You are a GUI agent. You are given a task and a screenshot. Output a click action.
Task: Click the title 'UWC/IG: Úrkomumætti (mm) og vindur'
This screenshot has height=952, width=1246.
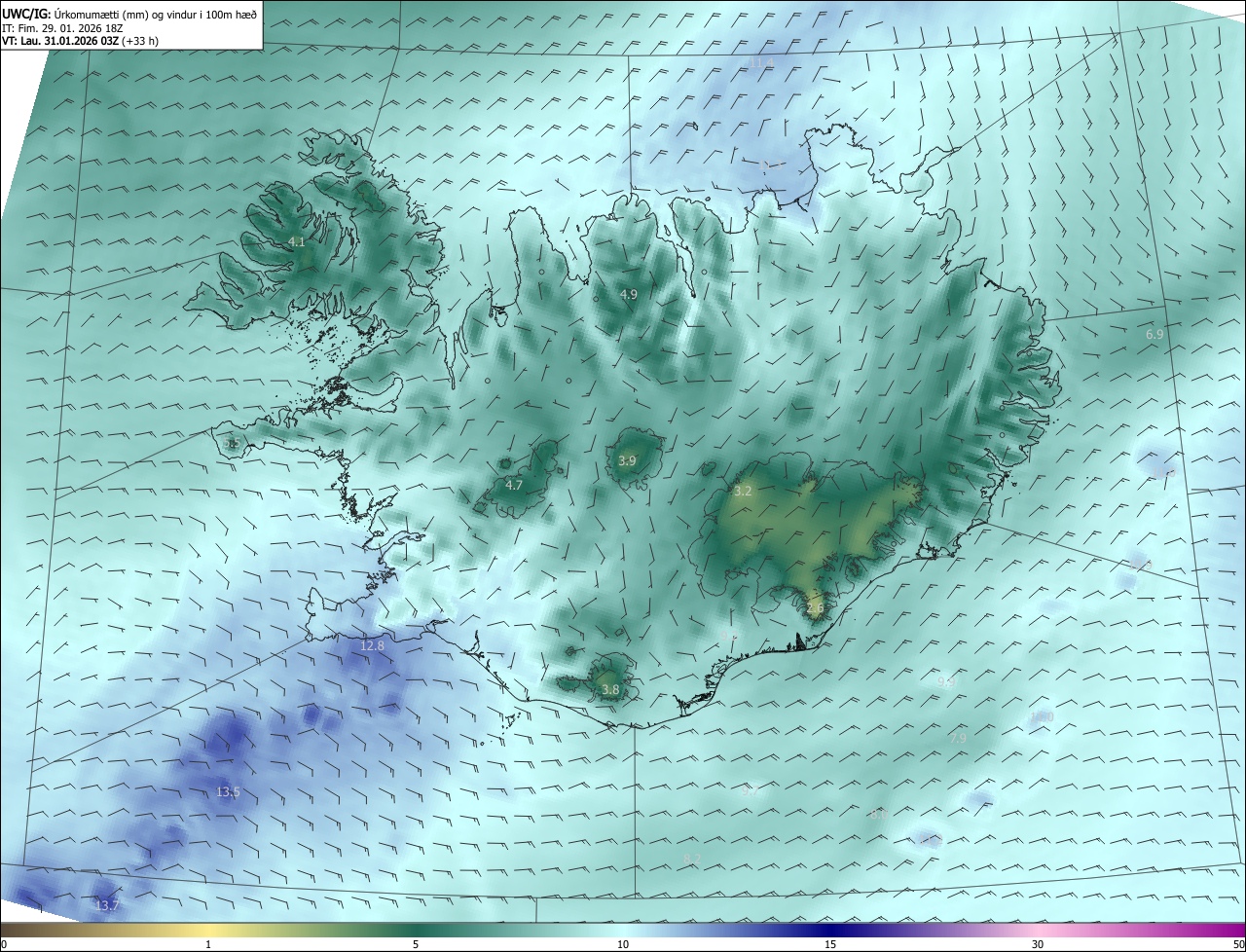click(129, 14)
